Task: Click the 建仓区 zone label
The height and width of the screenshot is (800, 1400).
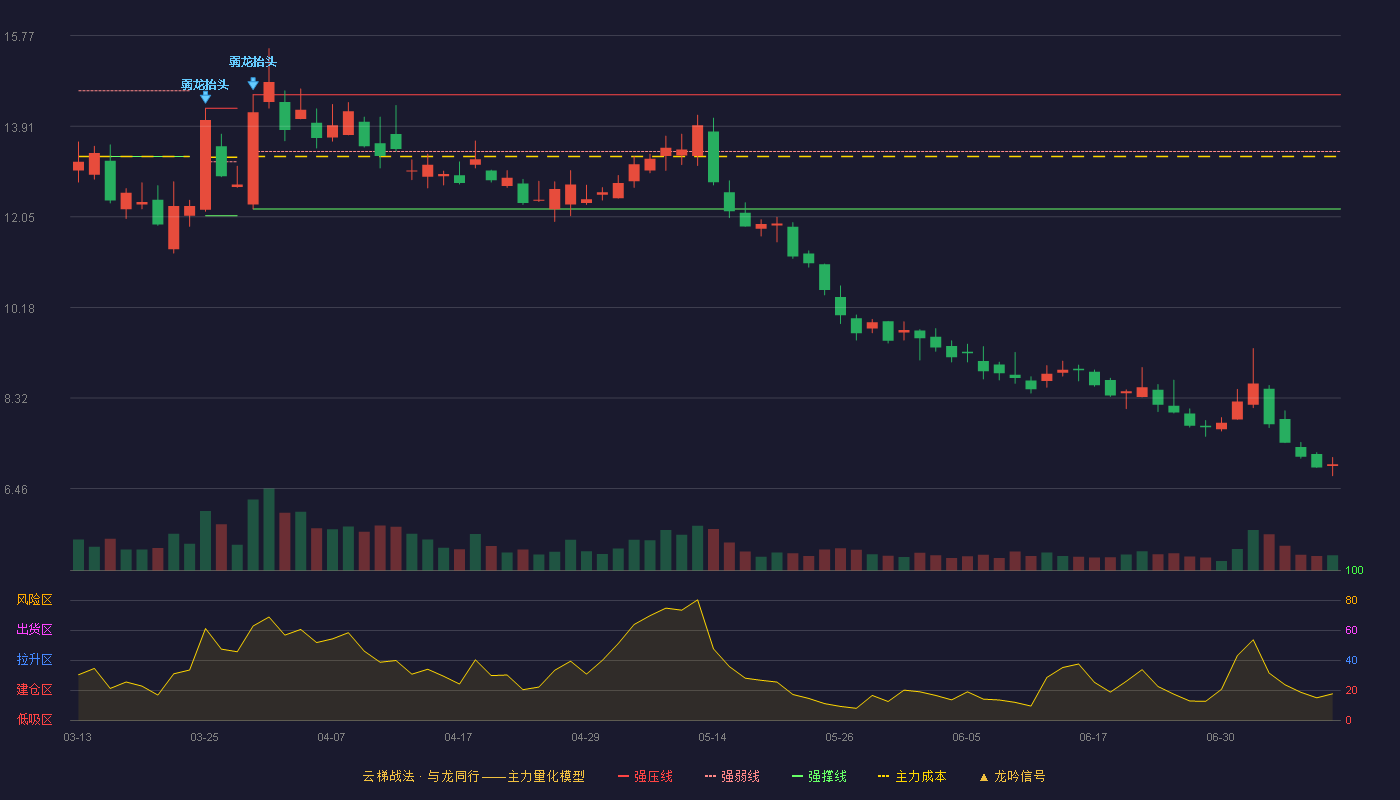Action: [x=34, y=690]
